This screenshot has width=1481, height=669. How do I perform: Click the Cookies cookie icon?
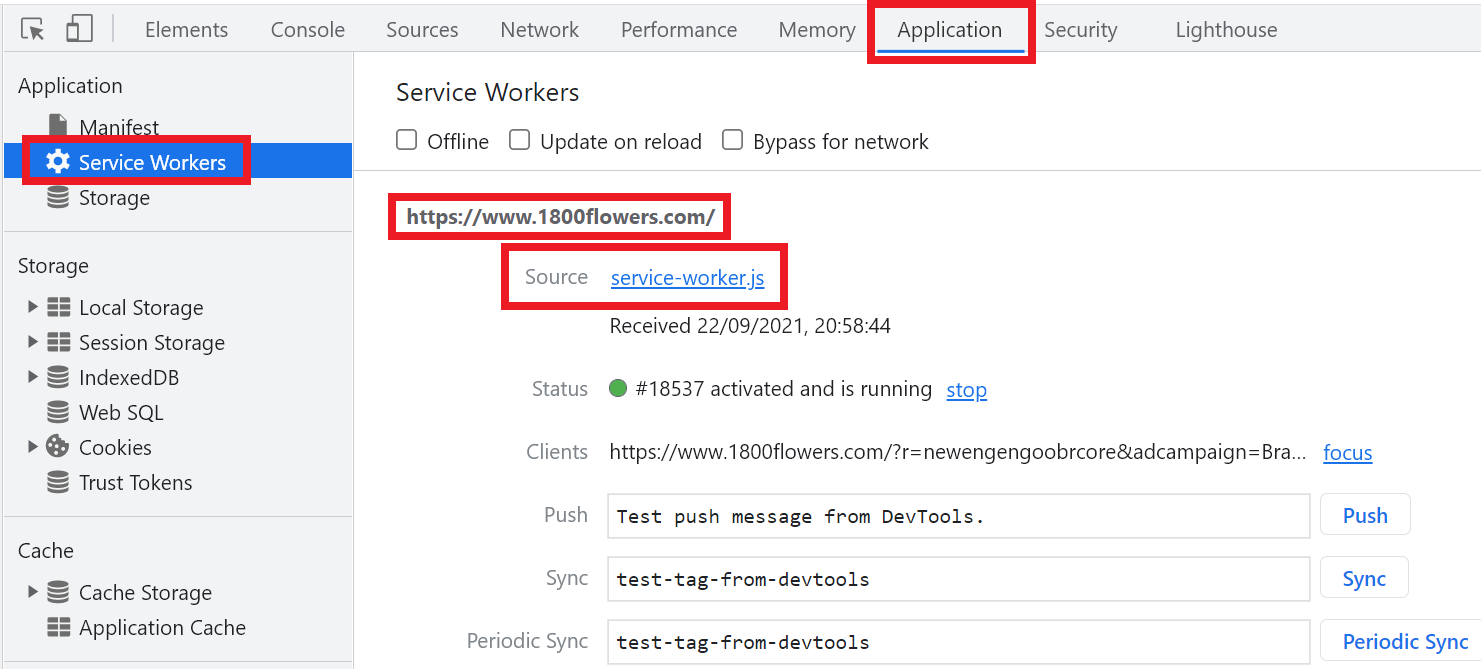point(58,447)
